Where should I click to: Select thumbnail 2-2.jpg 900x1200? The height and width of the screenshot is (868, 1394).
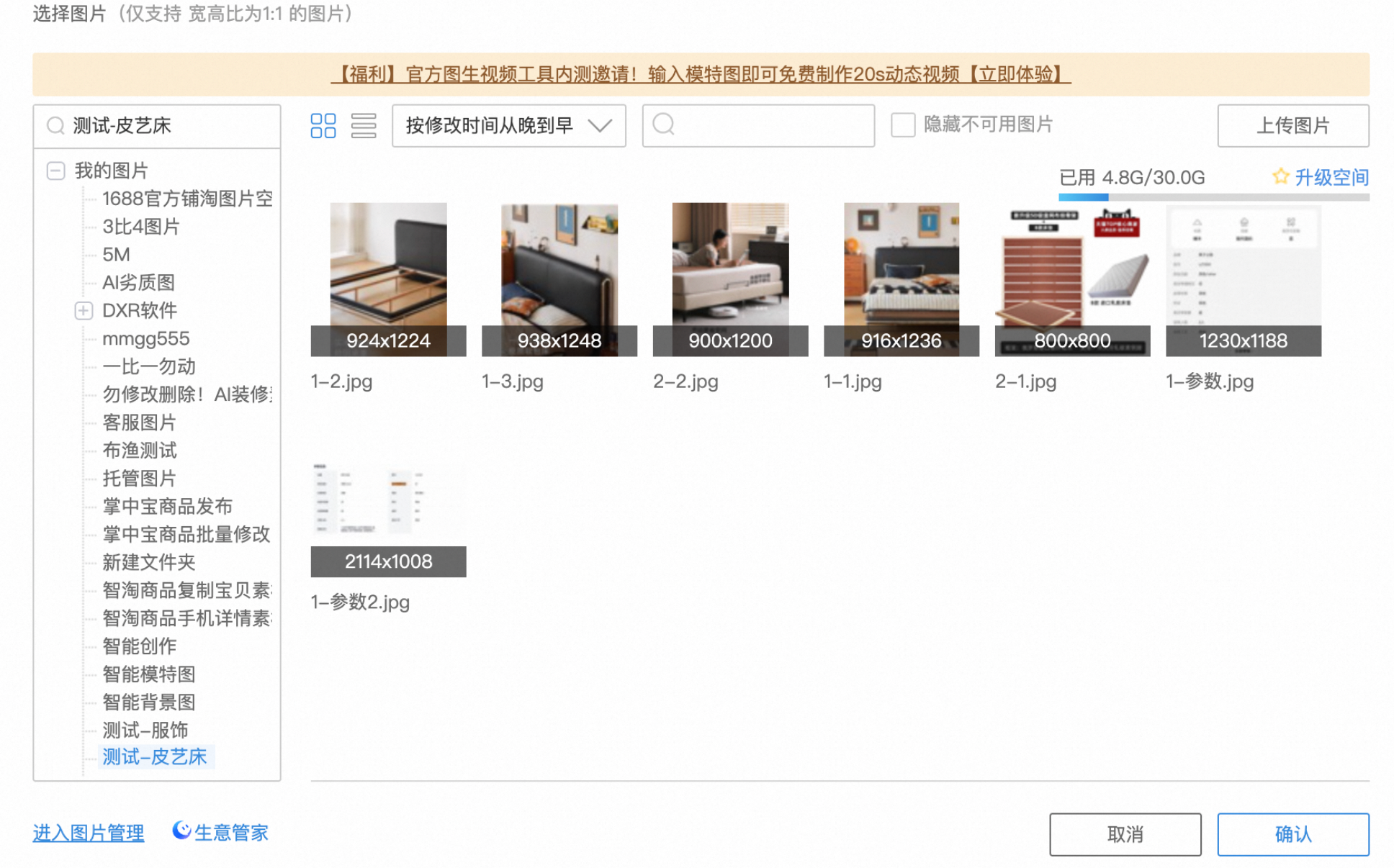(x=730, y=279)
